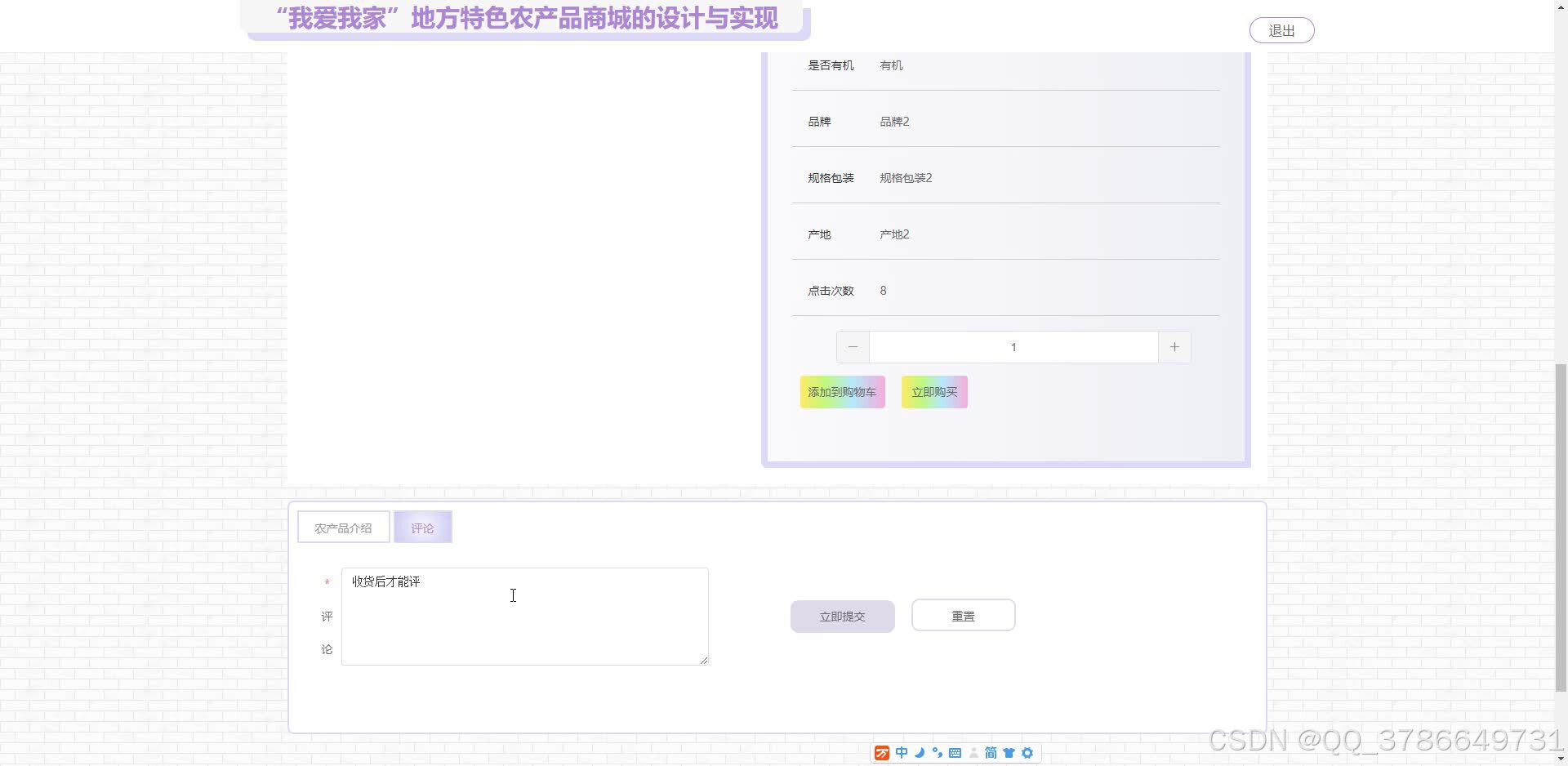Increase quantity with the plus control

pos(1174,346)
